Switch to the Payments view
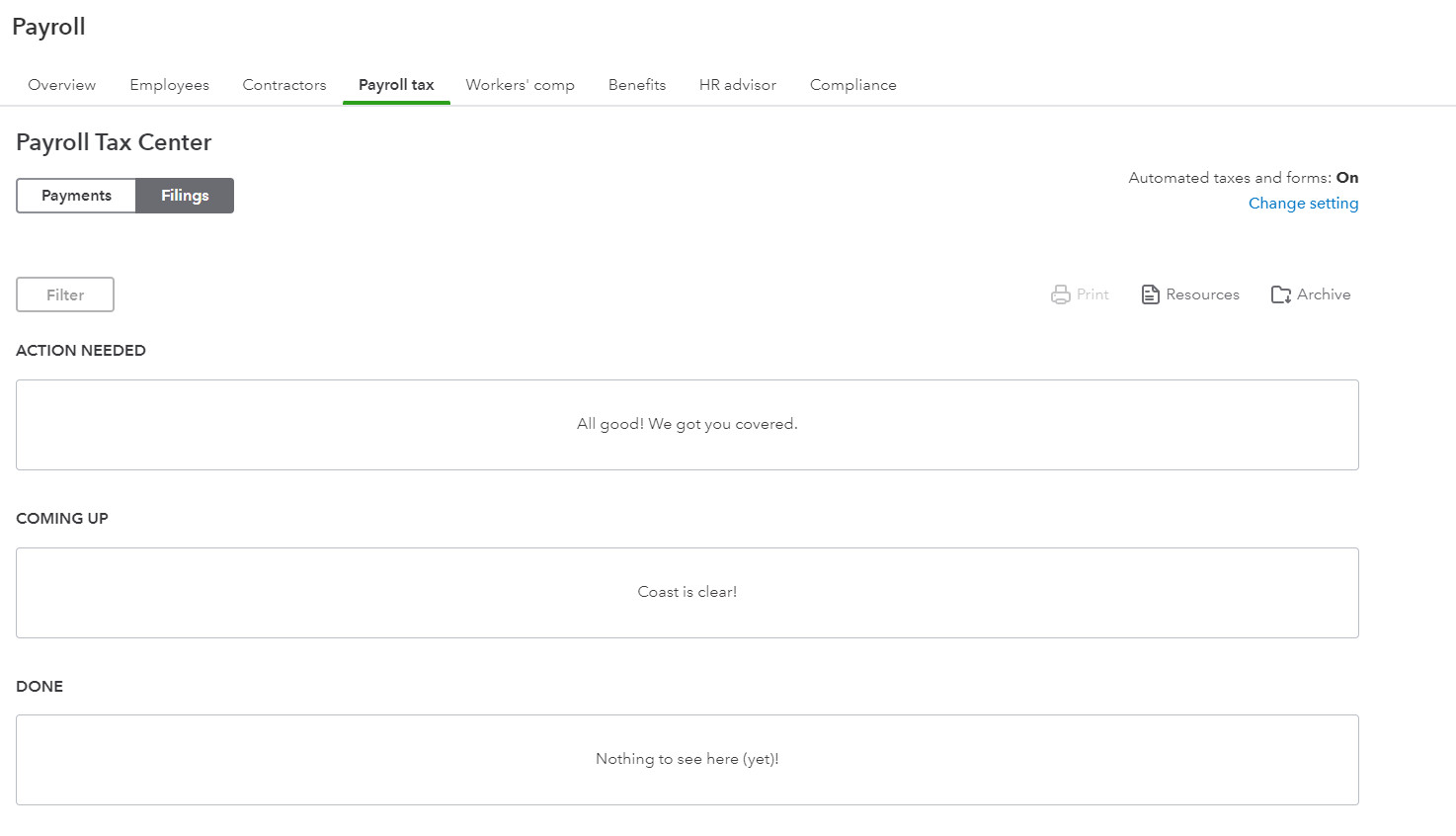Screen dimensions: 1456x836 (76, 196)
